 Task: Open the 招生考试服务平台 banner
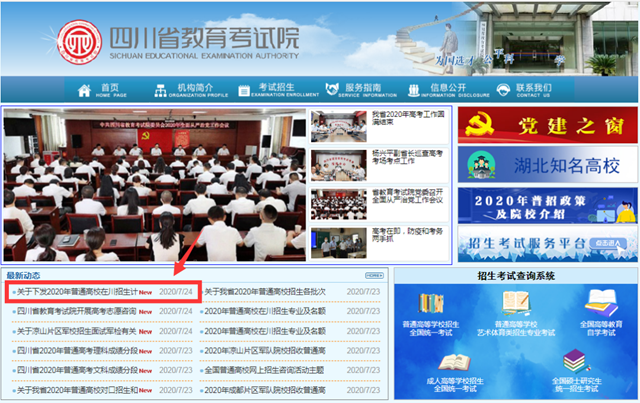click(547, 243)
